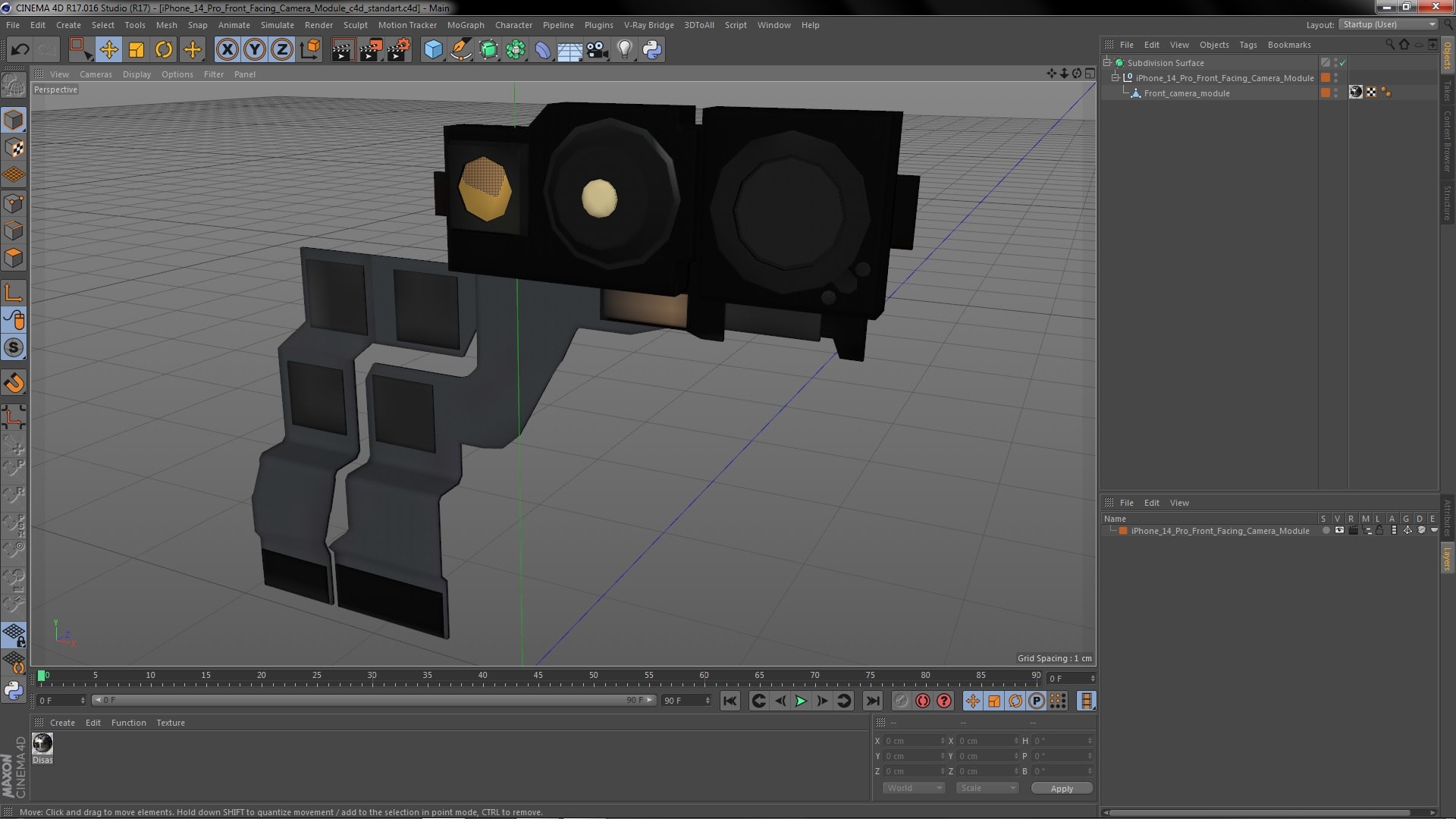Click the Python script icon in toolbar
1456x819 pixels.
652,50
